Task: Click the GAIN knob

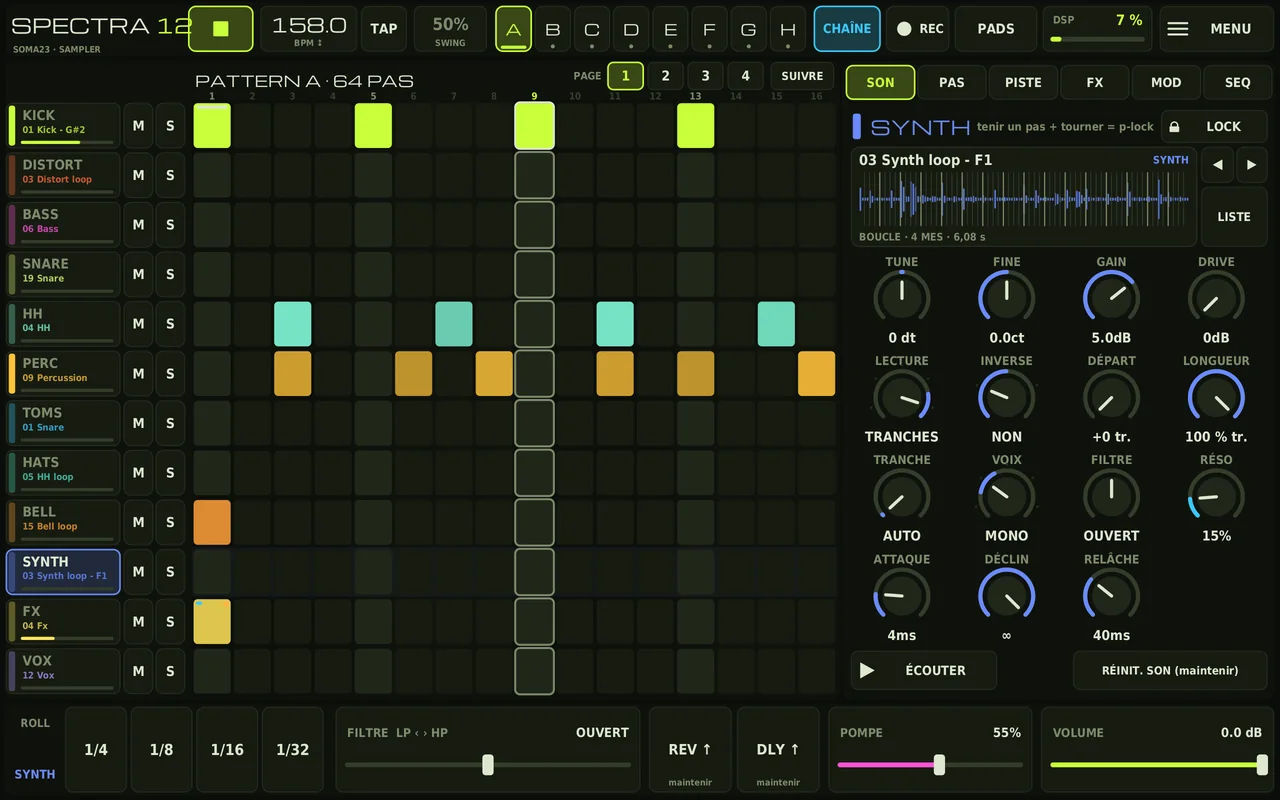Action: pyautogui.click(x=1111, y=298)
